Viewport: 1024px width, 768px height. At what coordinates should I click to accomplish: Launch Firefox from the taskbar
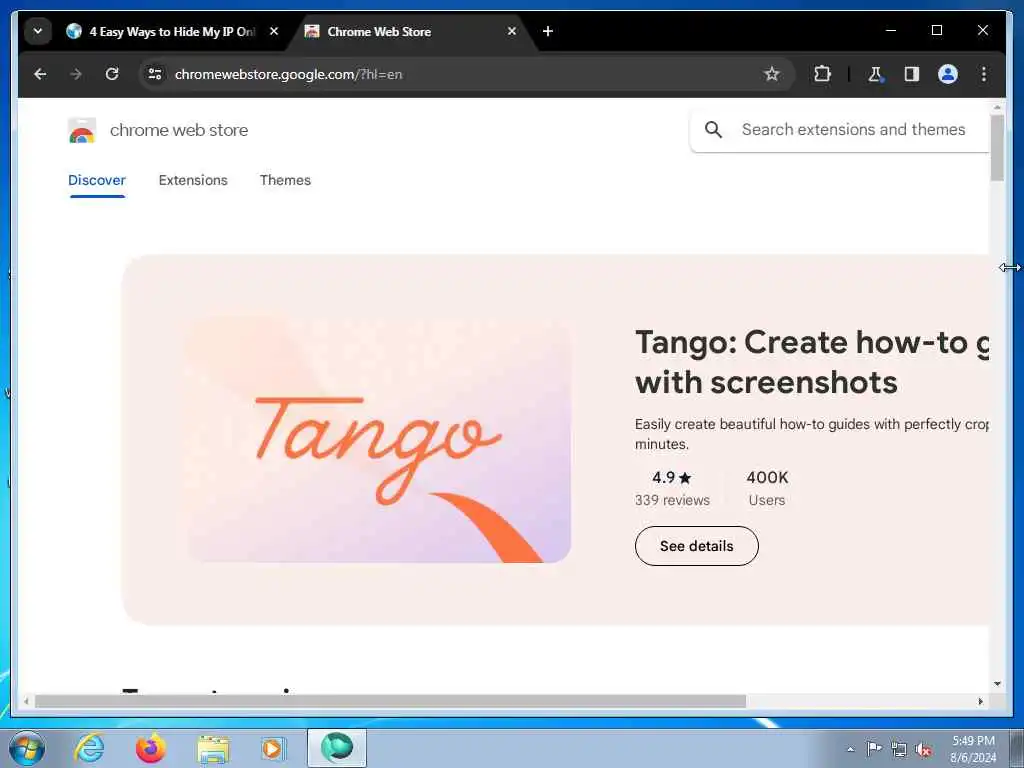pyautogui.click(x=151, y=748)
